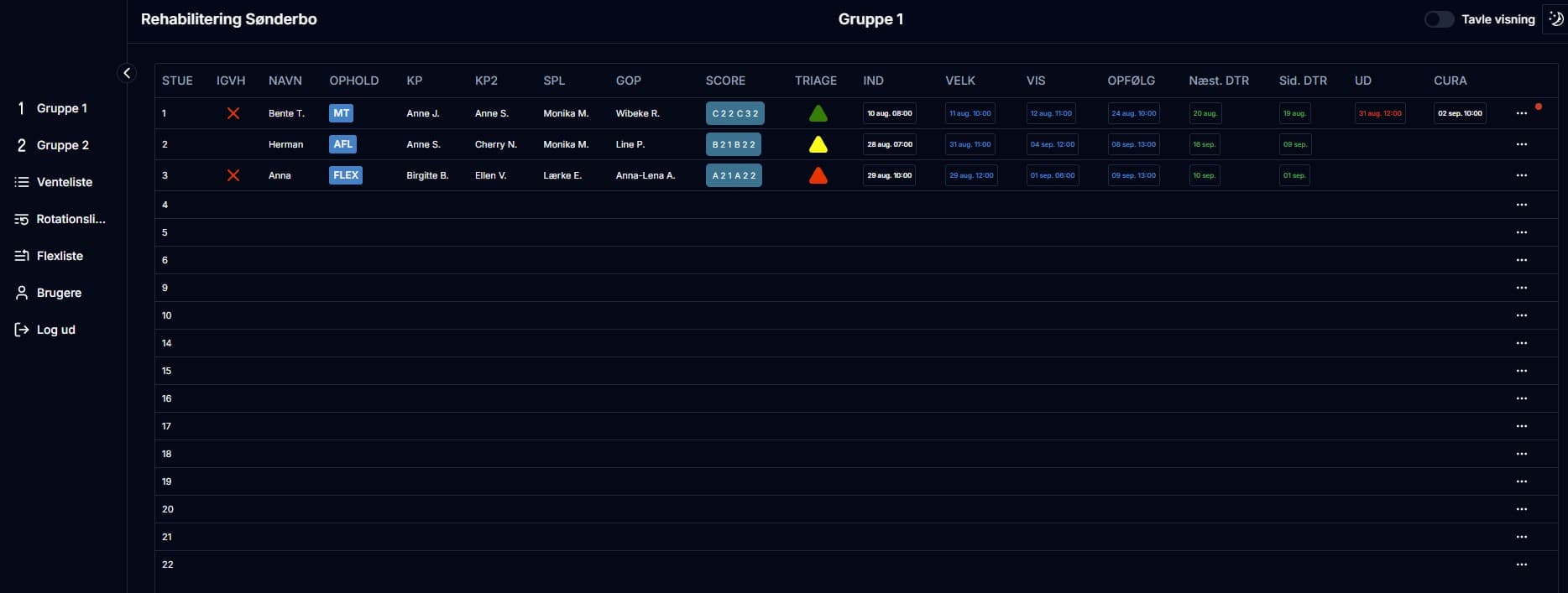Click the Log ud exit icon
Viewport: 1568px width, 593px height.
tap(22, 330)
